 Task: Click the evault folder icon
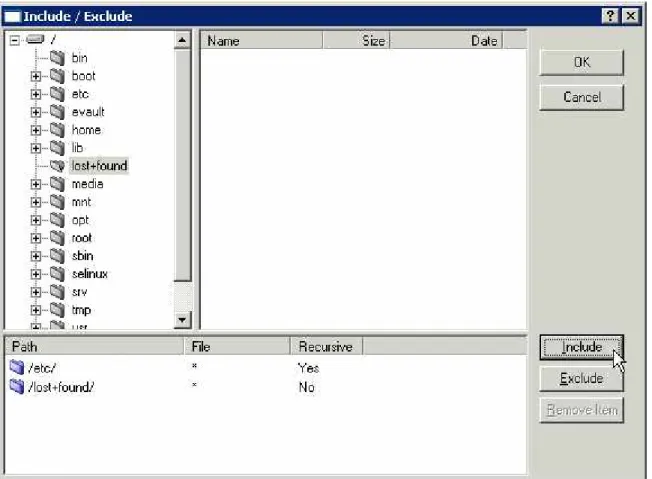click(x=57, y=112)
